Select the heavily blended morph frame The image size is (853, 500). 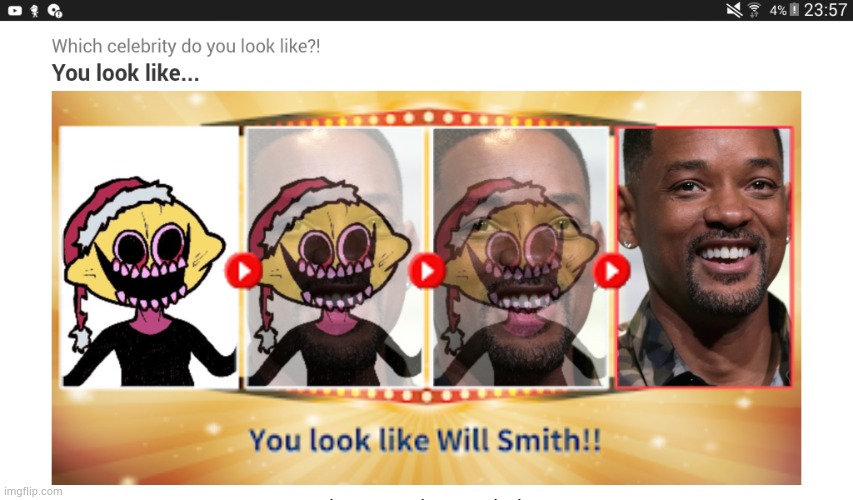click(x=520, y=257)
